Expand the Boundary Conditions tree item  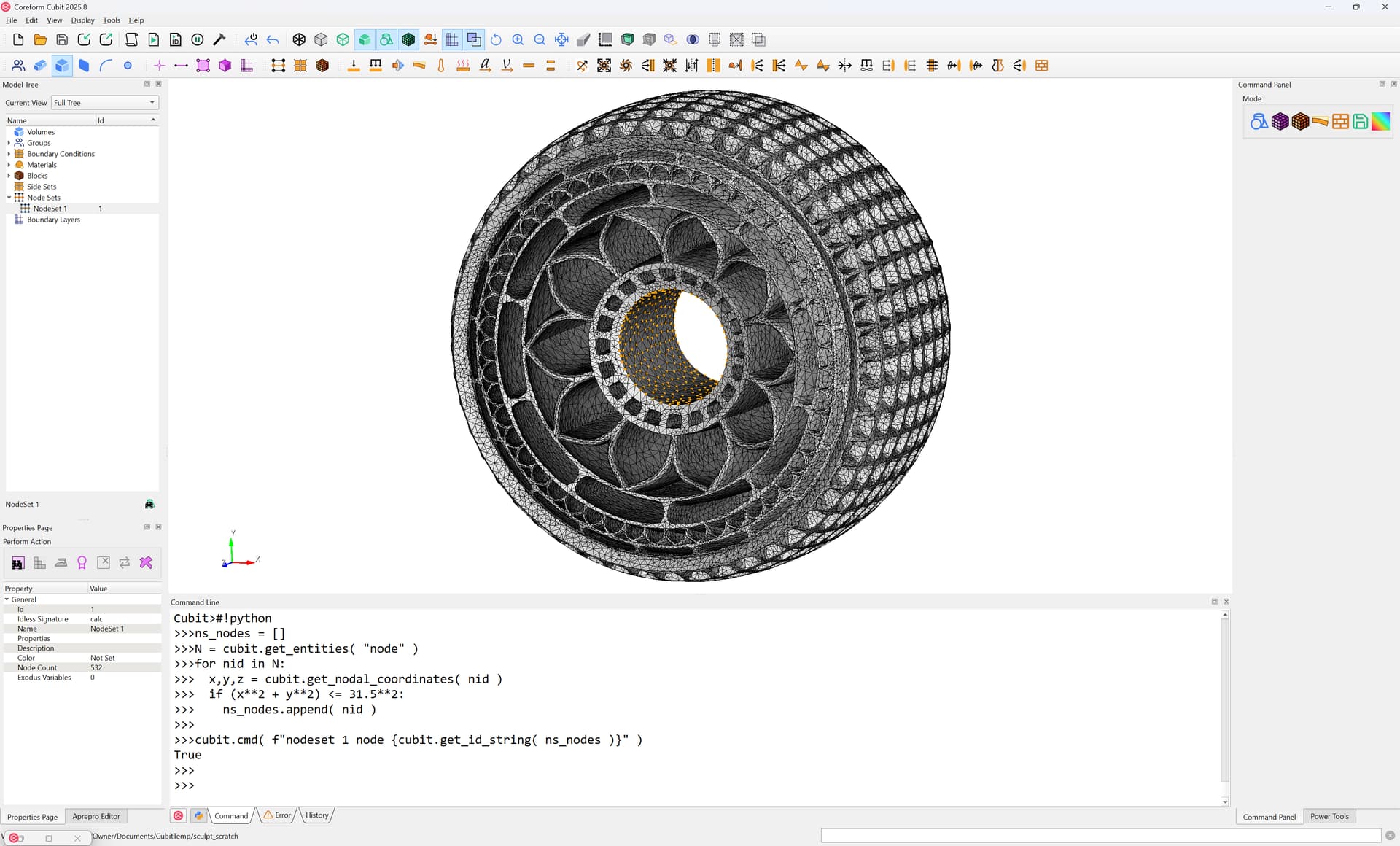9,154
